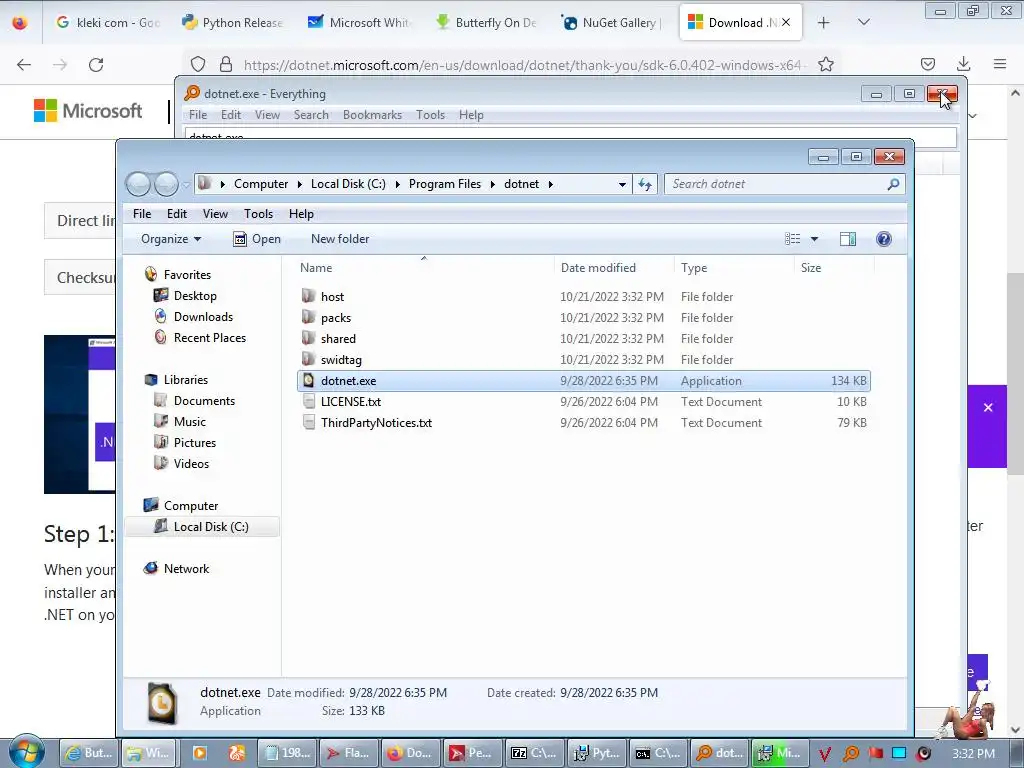Select the LICENSE.txt file icon
Screen dimensions: 1024x768
[308, 401]
